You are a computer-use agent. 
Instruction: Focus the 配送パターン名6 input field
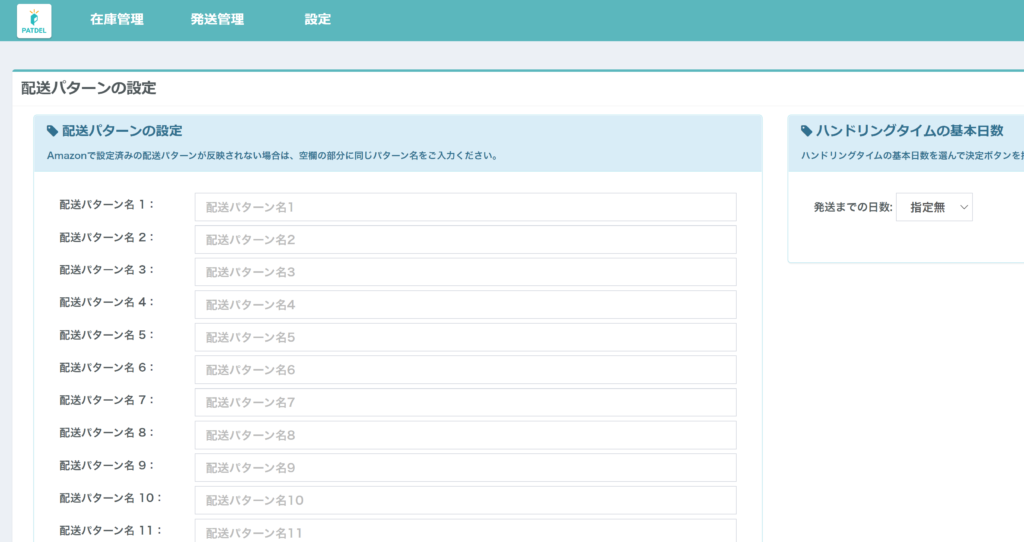click(x=465, y=370)
